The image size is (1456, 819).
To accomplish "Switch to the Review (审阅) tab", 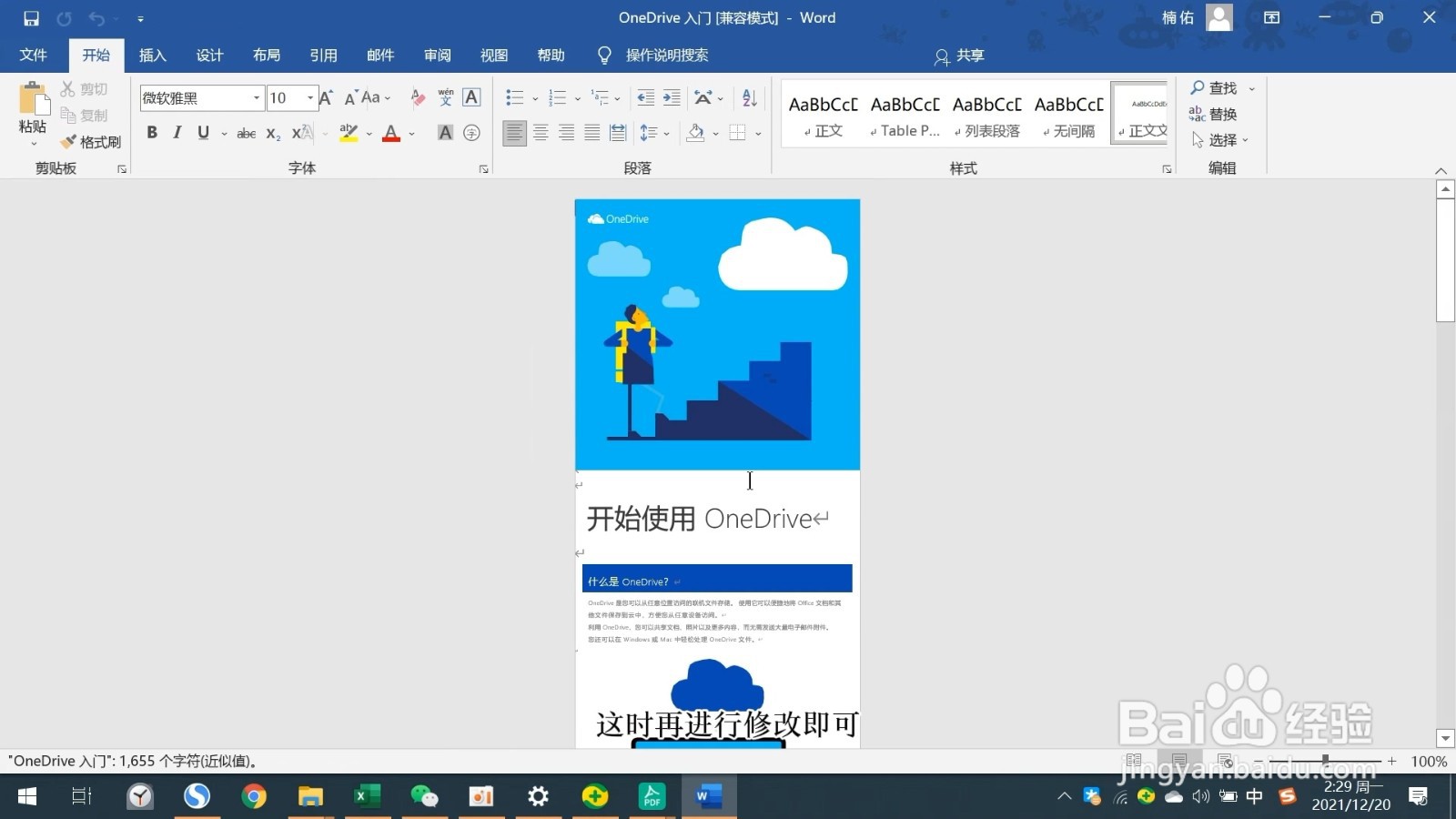I will coord(437,56).
